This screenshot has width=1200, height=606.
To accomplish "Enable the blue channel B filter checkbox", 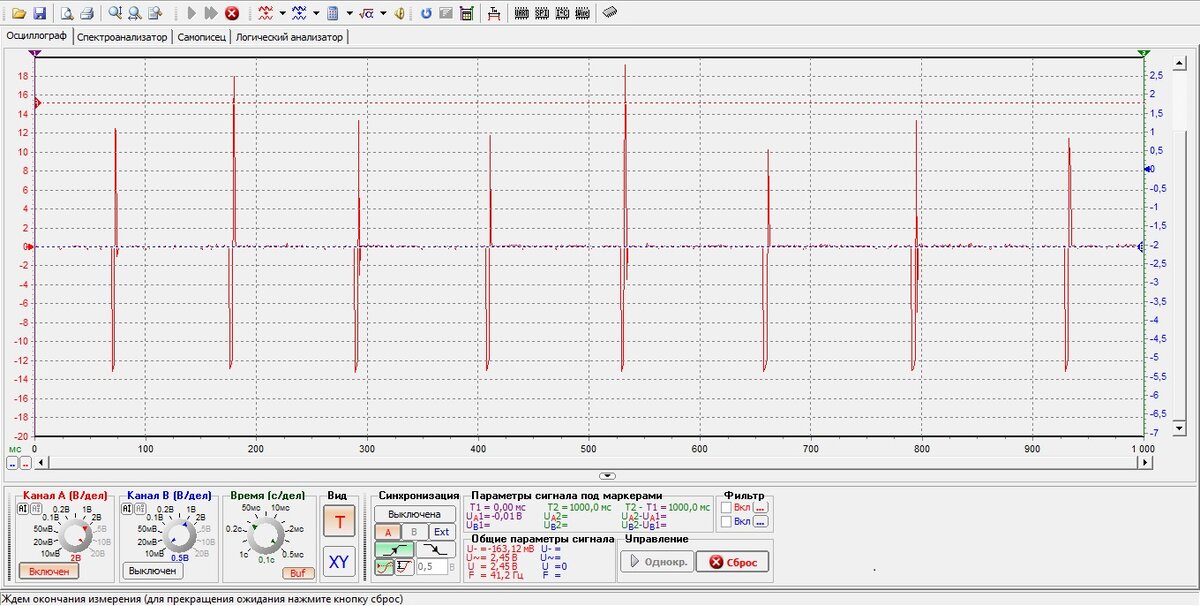I will tap(726, 521).
